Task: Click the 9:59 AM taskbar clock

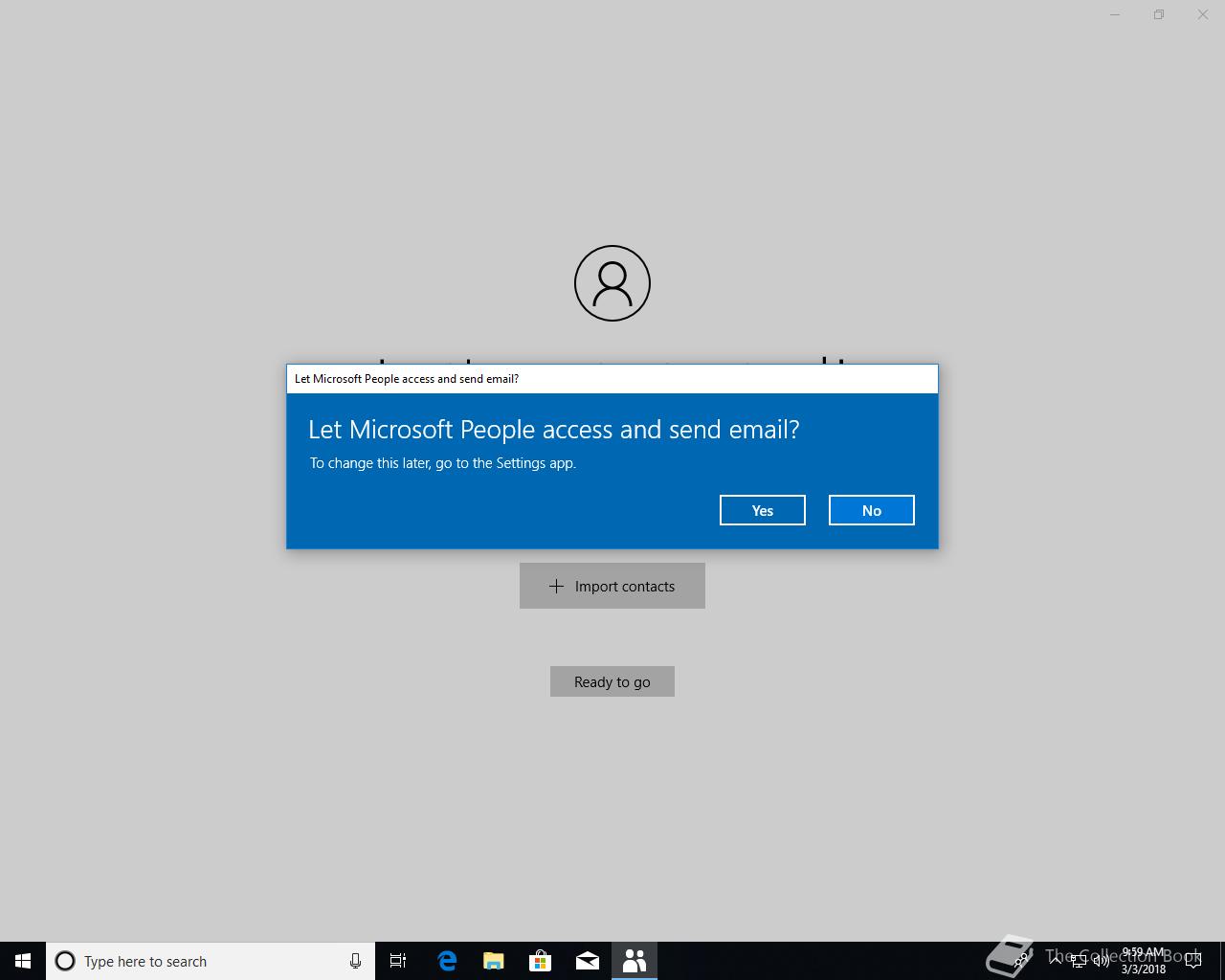Action: 1144,961
